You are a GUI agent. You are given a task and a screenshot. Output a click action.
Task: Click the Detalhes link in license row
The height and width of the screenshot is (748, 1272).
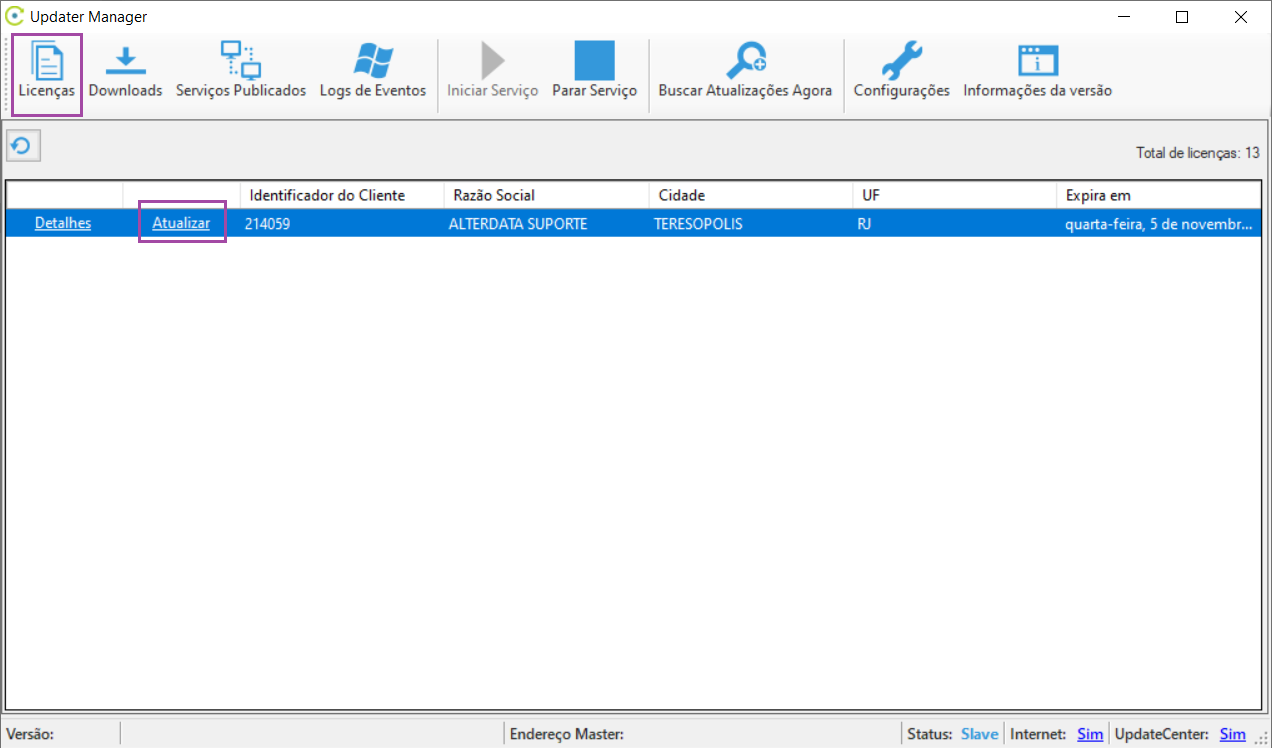[63, 223]
